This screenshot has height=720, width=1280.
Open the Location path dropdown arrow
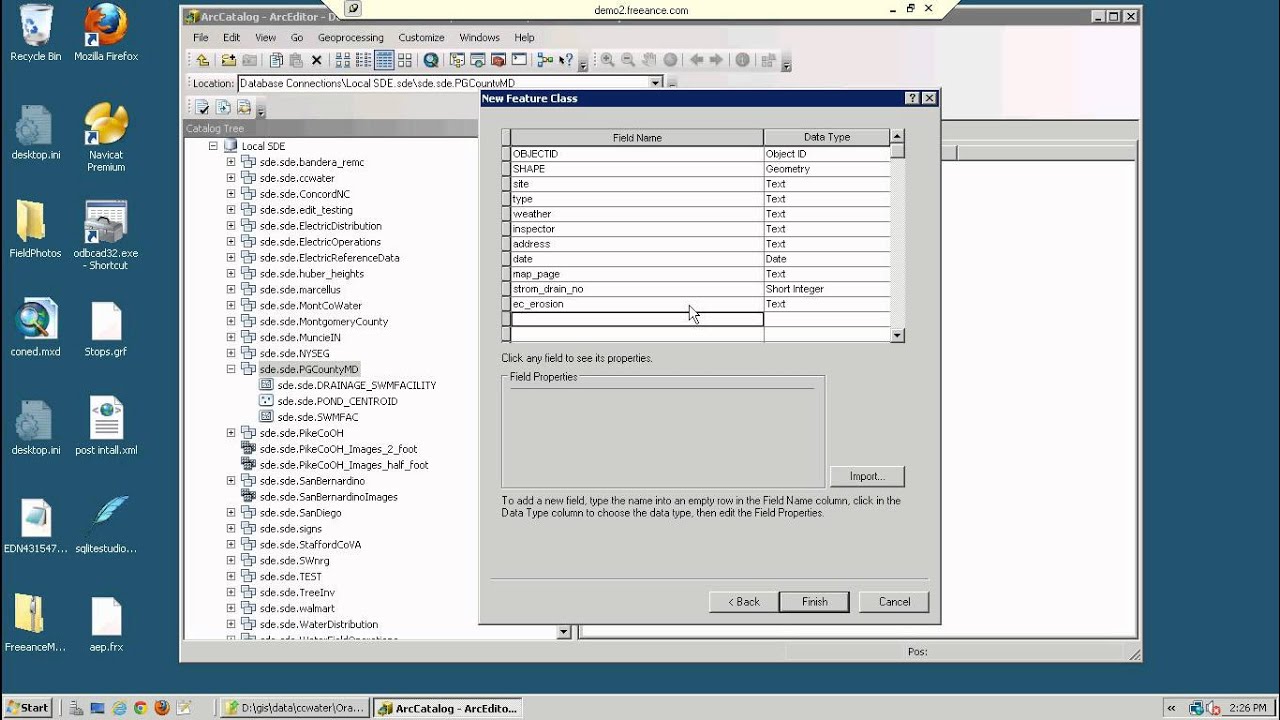pyautogui.click(x=656, y=83)
